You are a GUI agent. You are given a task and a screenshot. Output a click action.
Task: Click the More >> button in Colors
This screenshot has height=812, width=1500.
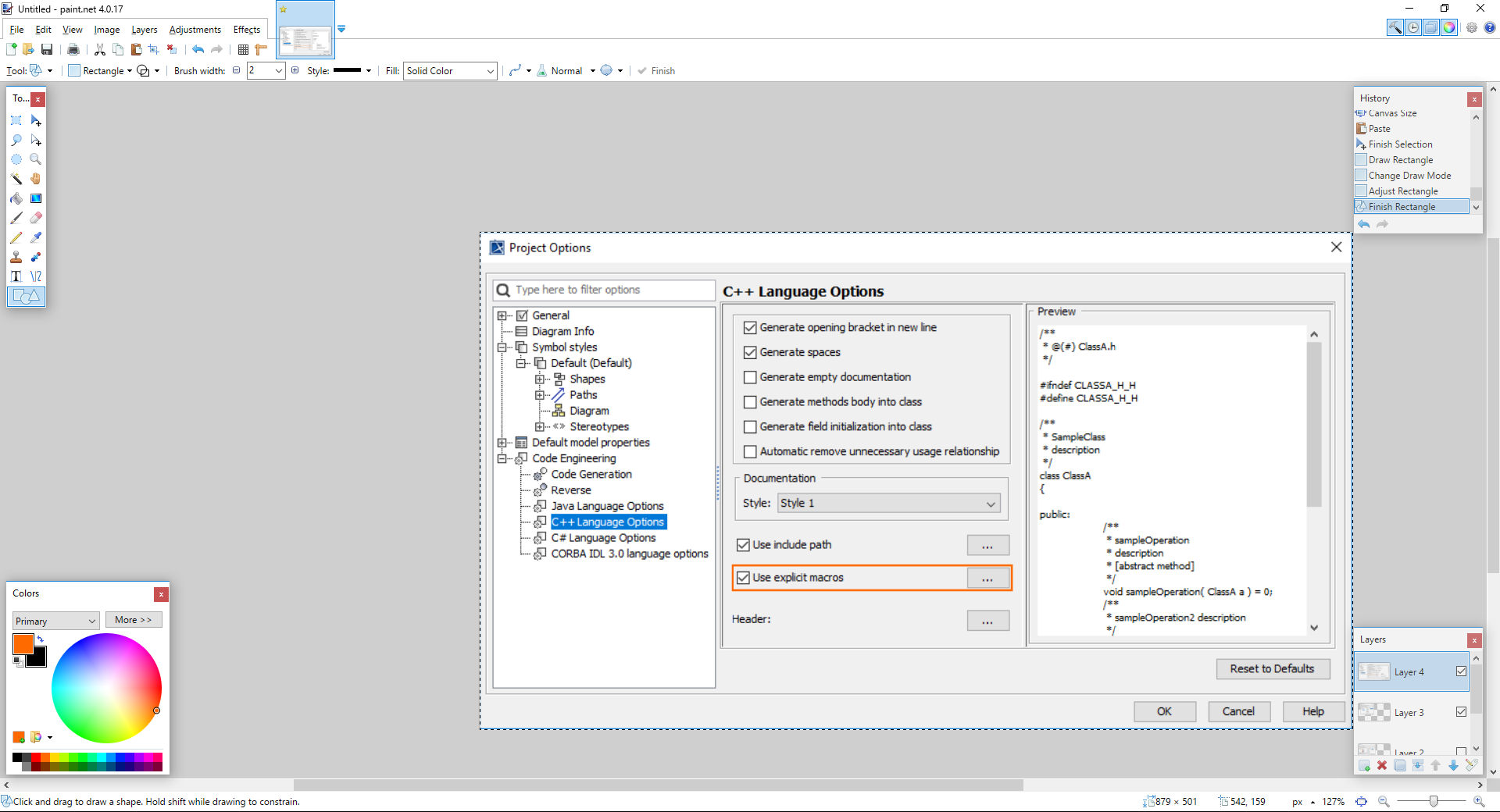pos(134,620)
